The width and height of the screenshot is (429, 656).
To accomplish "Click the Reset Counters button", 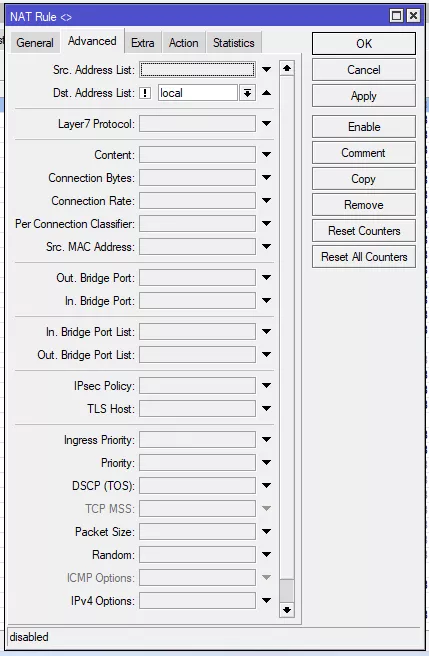I will tap(364, 231).
